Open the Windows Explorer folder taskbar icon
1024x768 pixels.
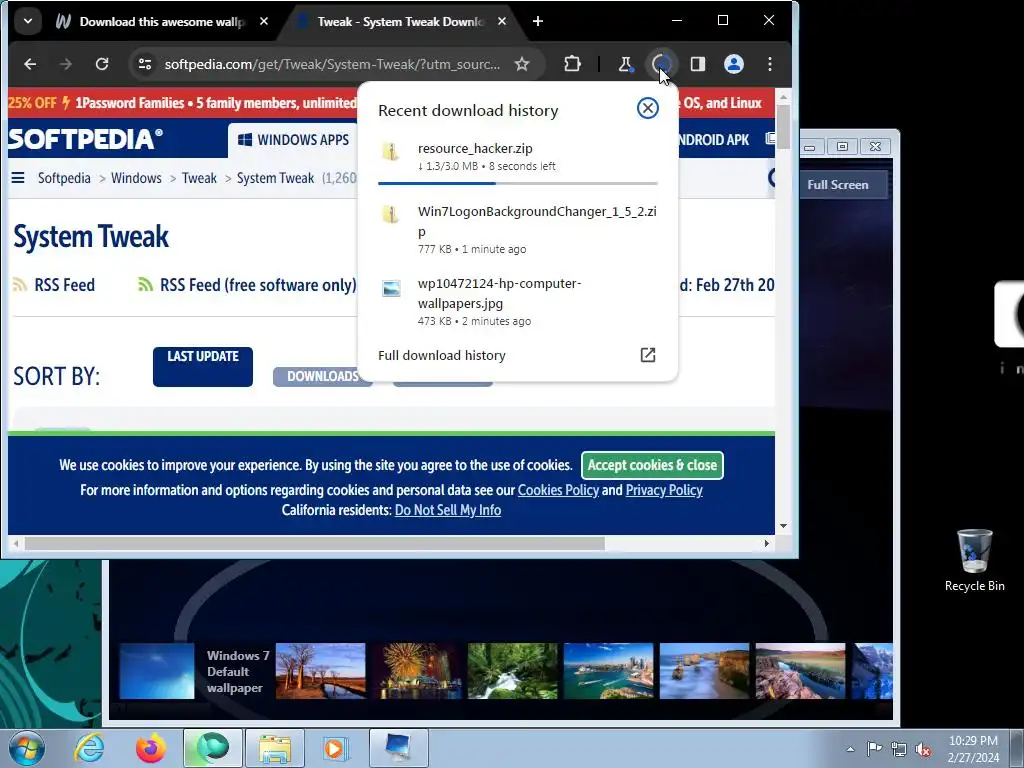(274, 748)
